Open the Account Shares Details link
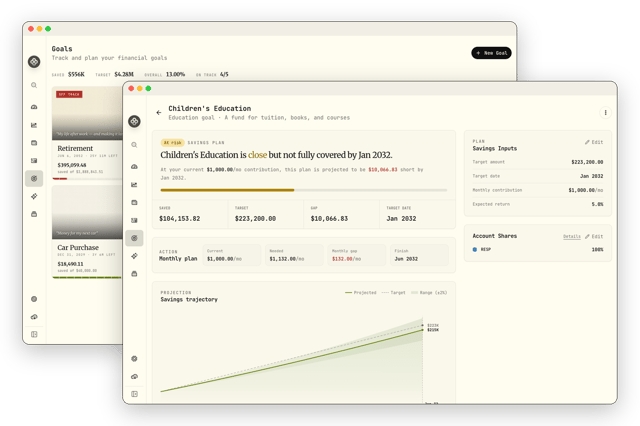The image size is (640, 426). (572, 236)
